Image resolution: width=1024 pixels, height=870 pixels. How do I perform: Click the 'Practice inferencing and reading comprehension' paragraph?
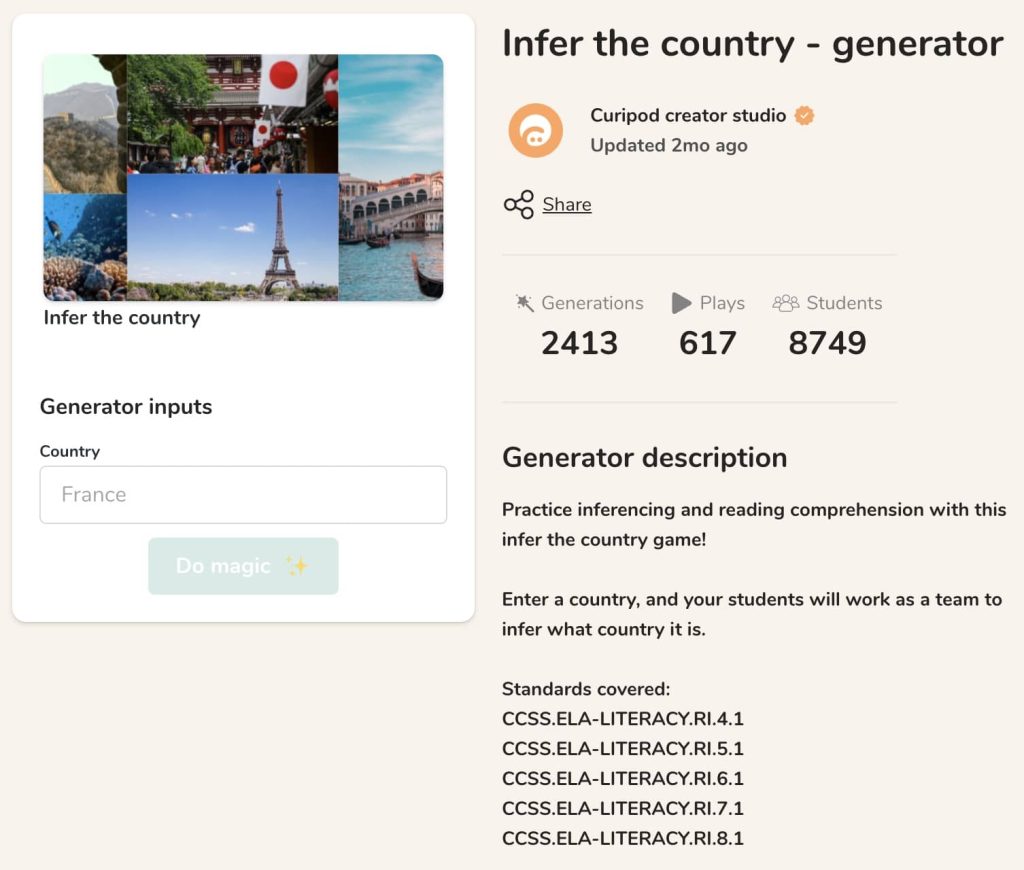click(754, 524)
